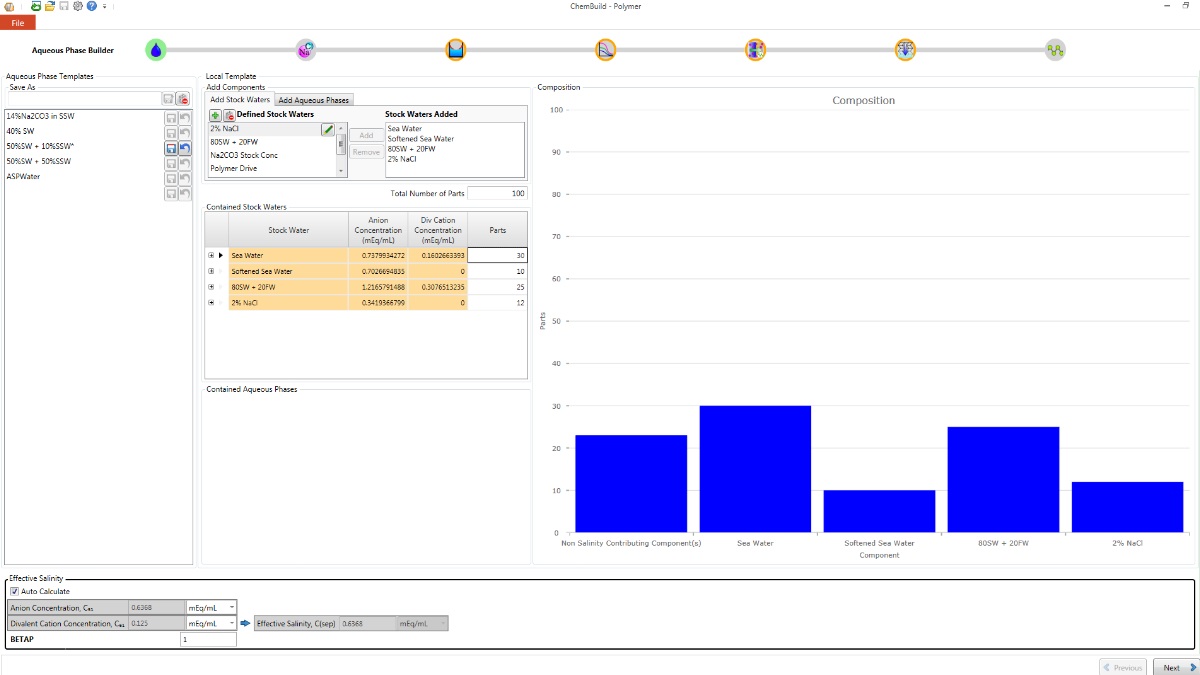1200x675 pixels.
Task: Open the blue help question mark icon
Action: click(x=91, y=6)
